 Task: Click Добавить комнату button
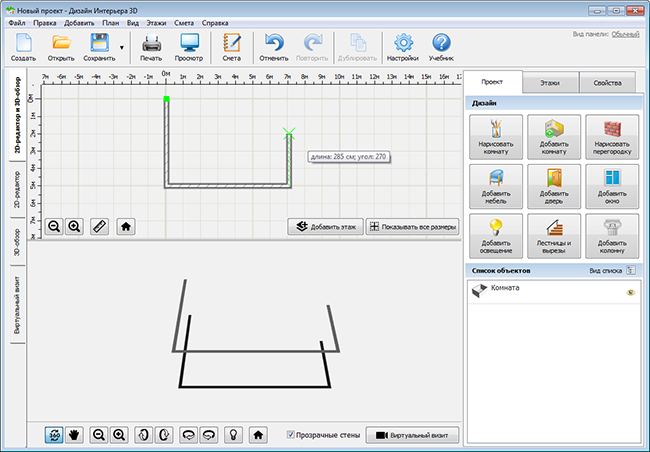(554, 137)
